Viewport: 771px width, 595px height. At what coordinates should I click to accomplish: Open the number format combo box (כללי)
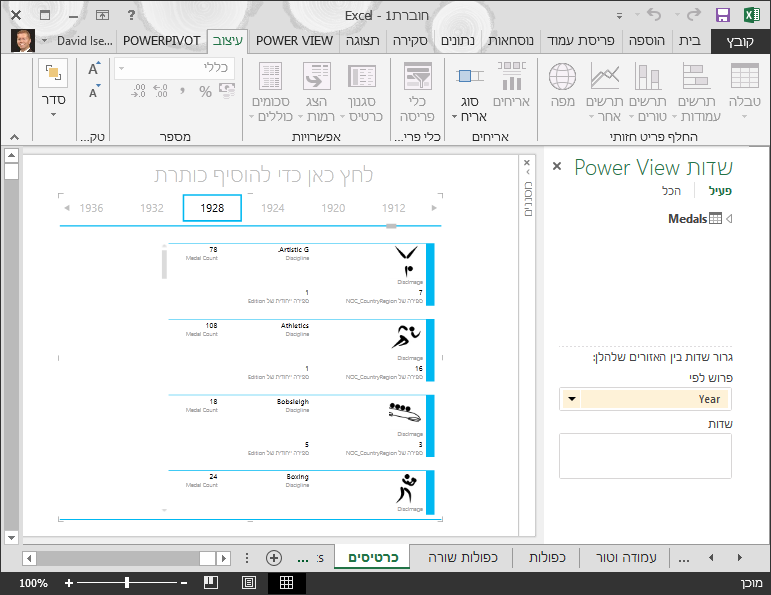(175, 68)
